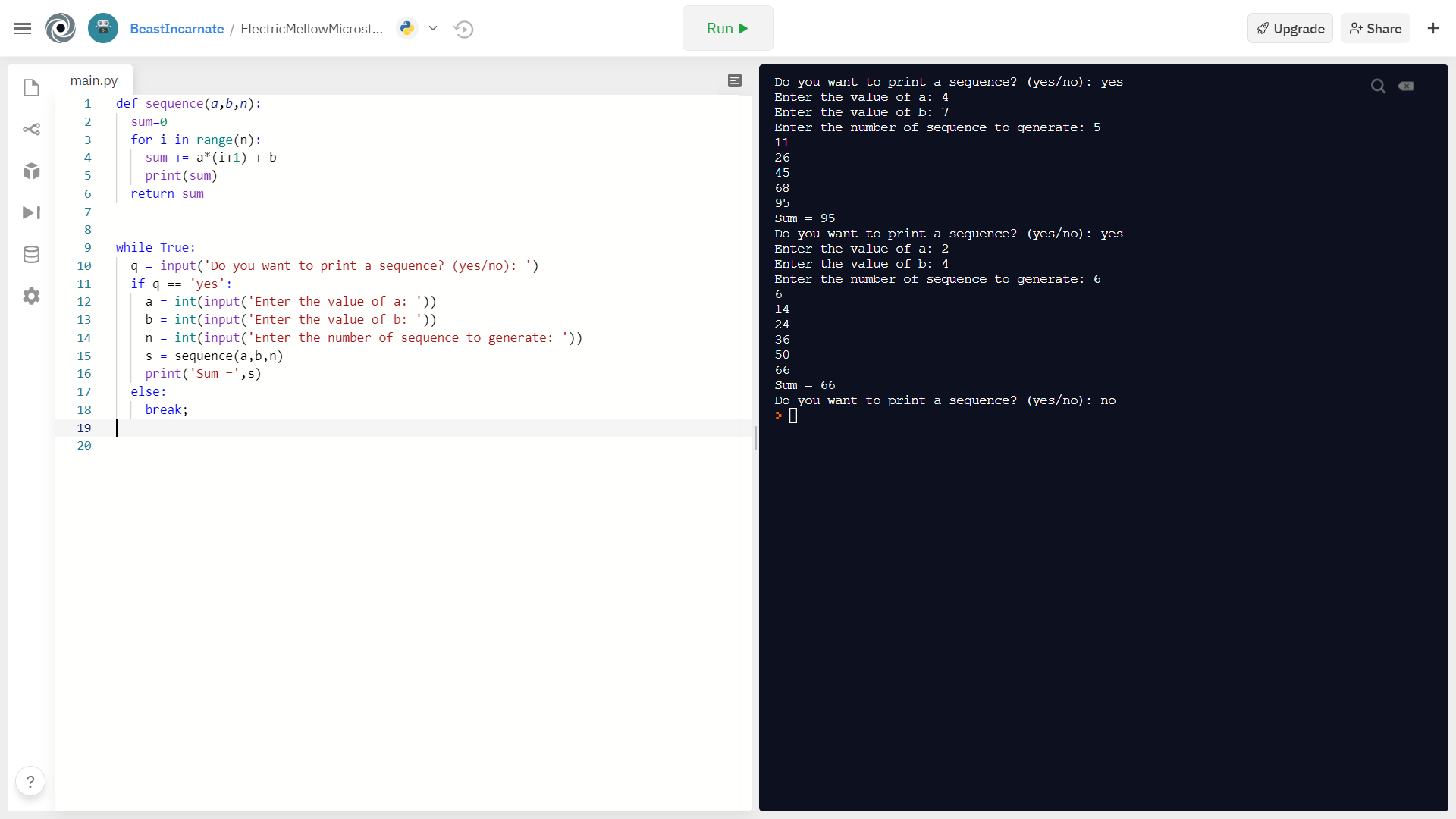
Task: Open the Debugger play-step icon
Action: tap(31, 212)
